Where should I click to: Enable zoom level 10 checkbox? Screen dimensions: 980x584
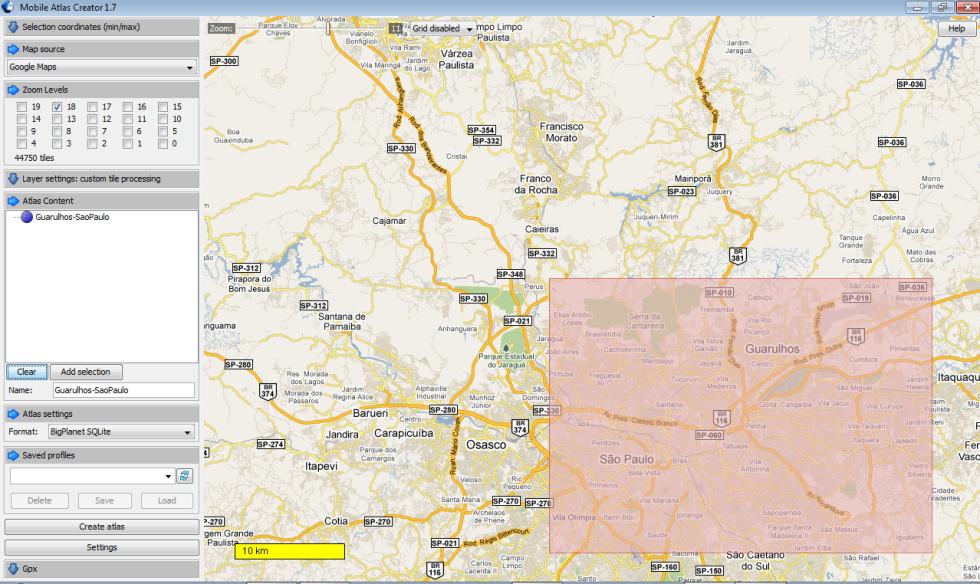pos(163,119)
